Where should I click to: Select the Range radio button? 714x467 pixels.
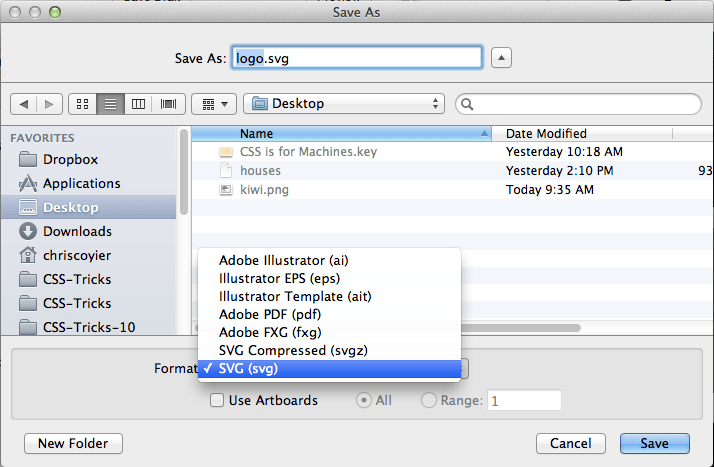[x=429, y=401]
